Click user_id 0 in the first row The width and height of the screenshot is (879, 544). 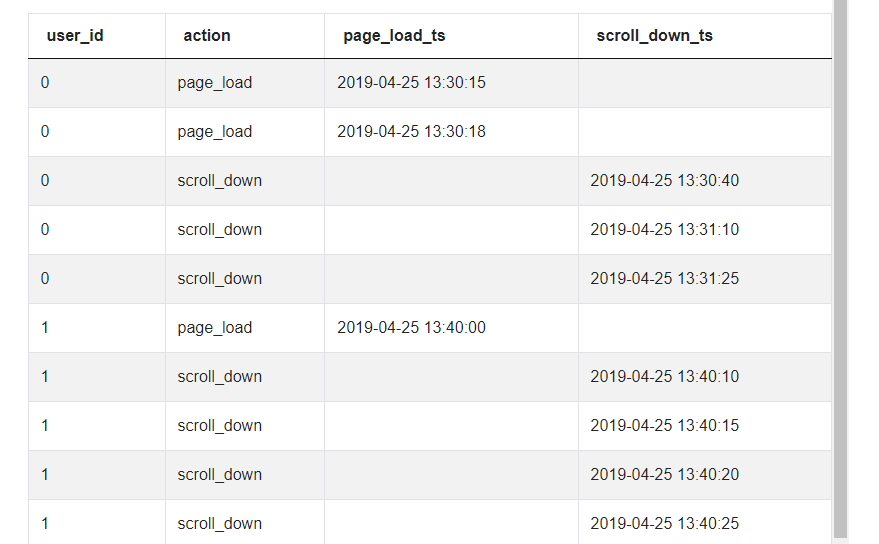[45, 82]
